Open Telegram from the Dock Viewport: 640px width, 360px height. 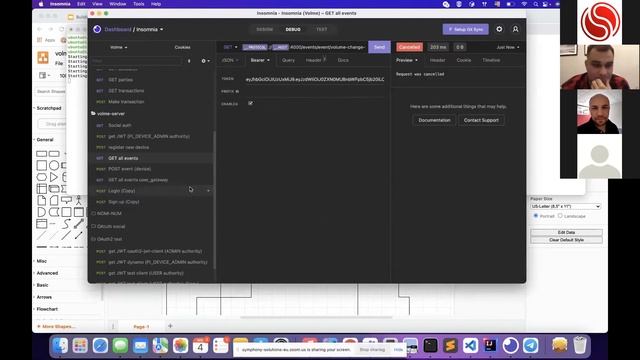click(x=530, y=346)
